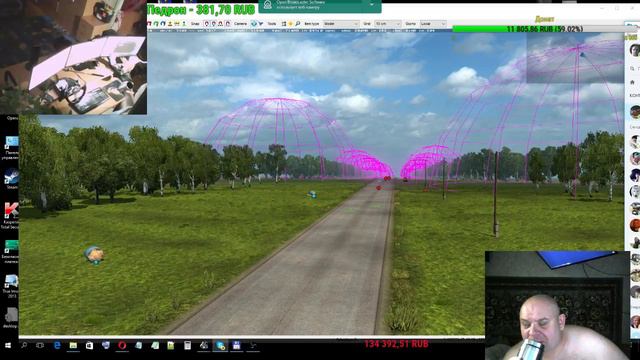
Task: Click the red magnet-shaped toolbar icon
Action: [149, 24]
